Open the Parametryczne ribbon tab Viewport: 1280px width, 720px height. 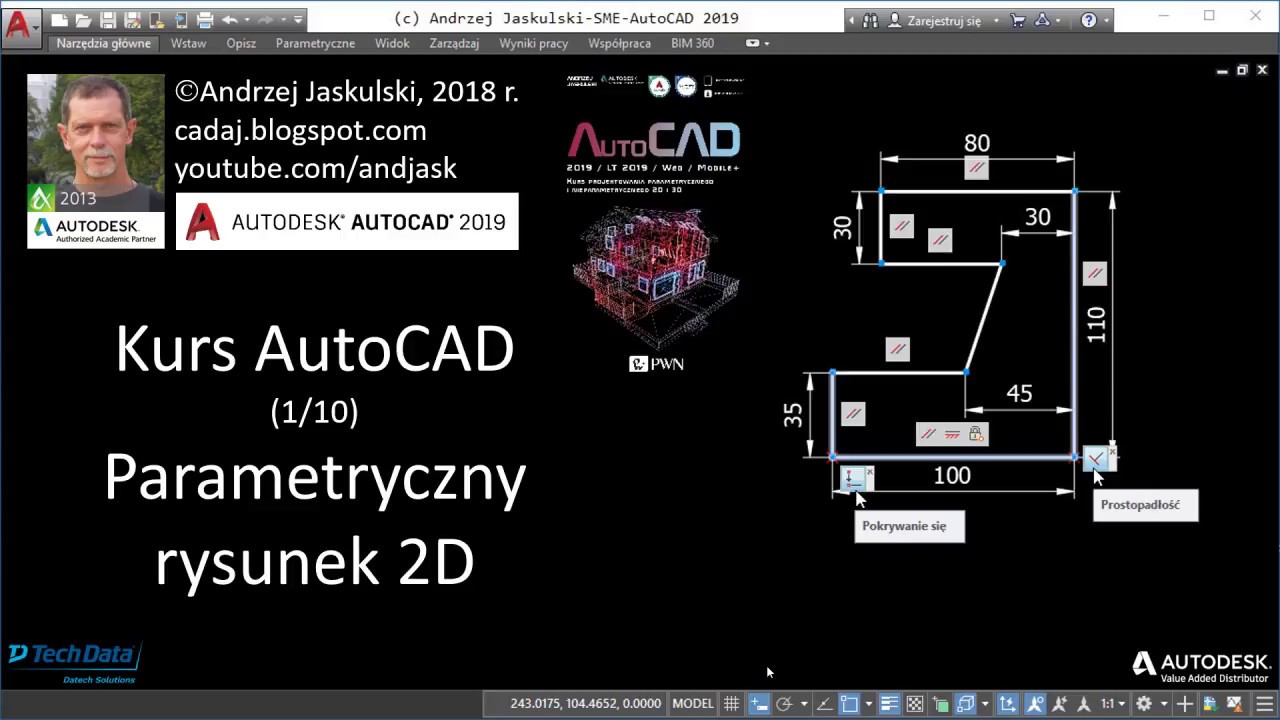point(316,44)
